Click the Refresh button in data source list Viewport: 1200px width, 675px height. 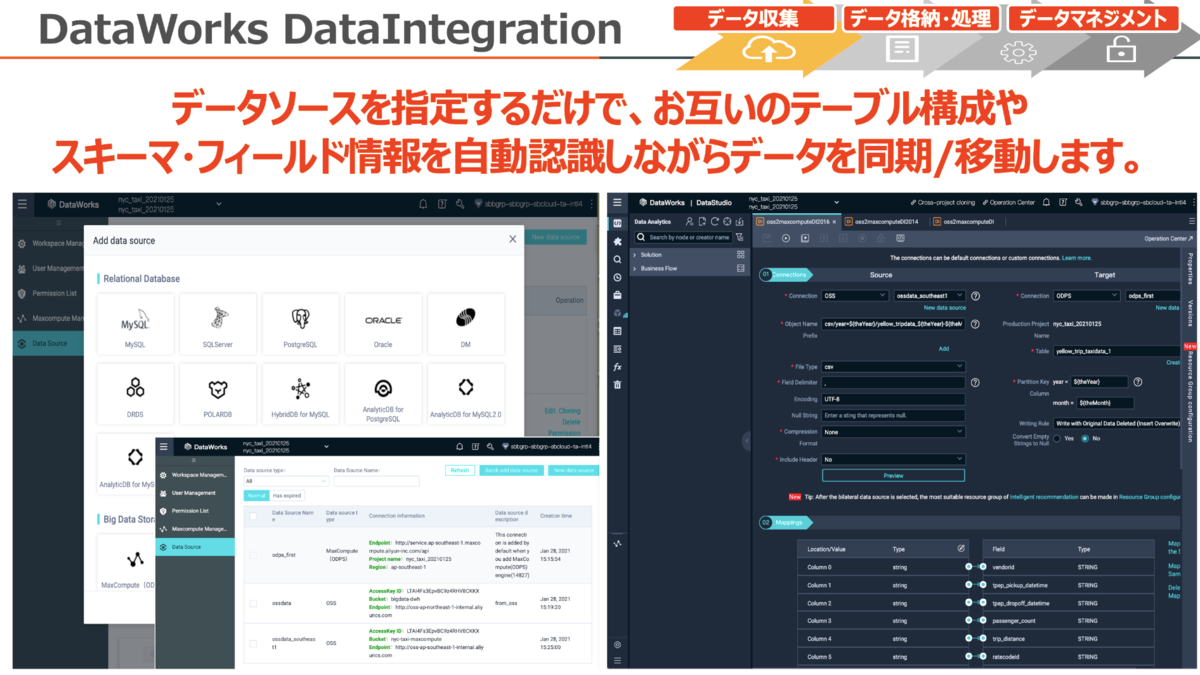pos(460,470)
